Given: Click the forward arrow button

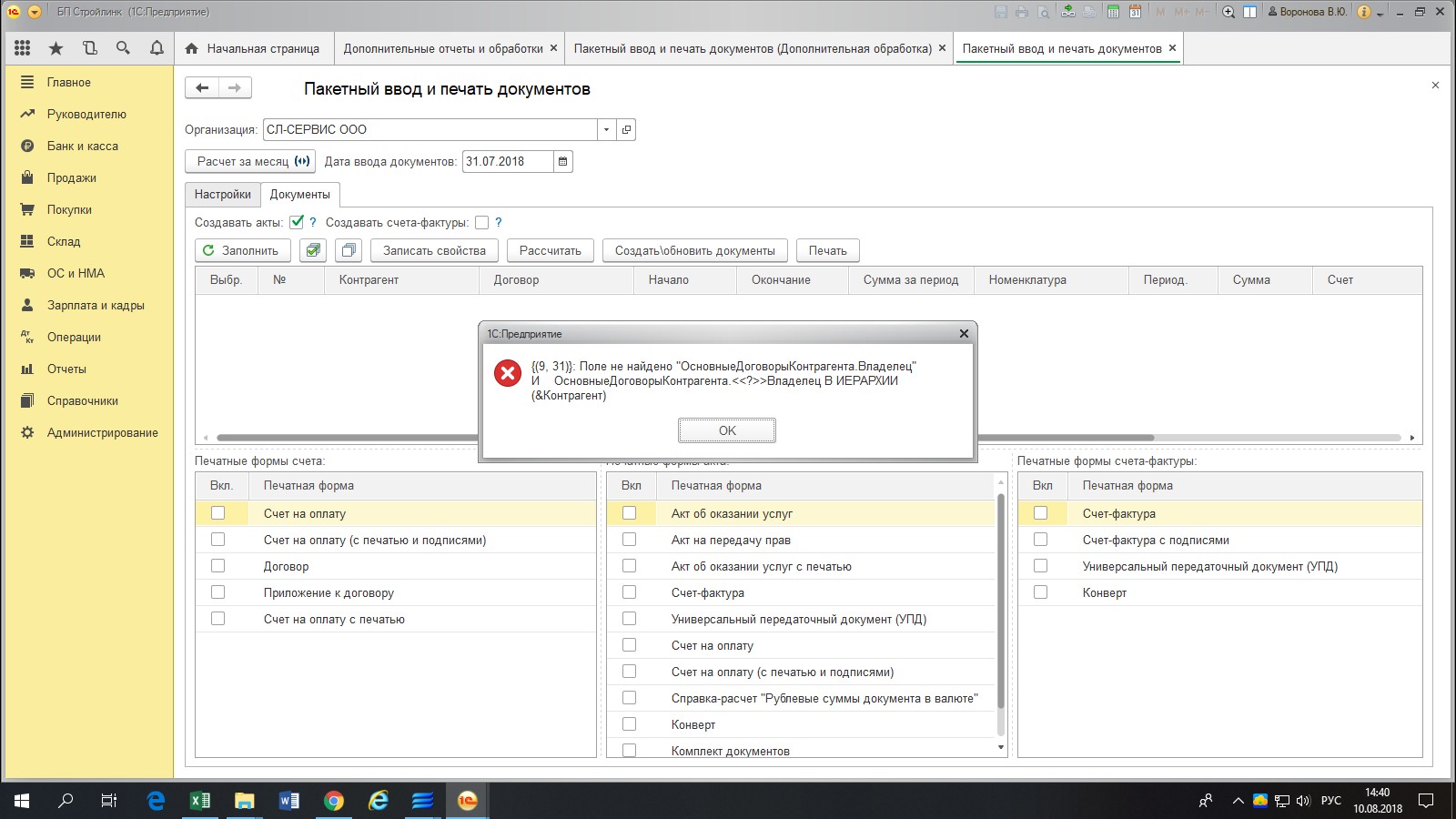Looking at the screenshot, I should pos(235,88).
